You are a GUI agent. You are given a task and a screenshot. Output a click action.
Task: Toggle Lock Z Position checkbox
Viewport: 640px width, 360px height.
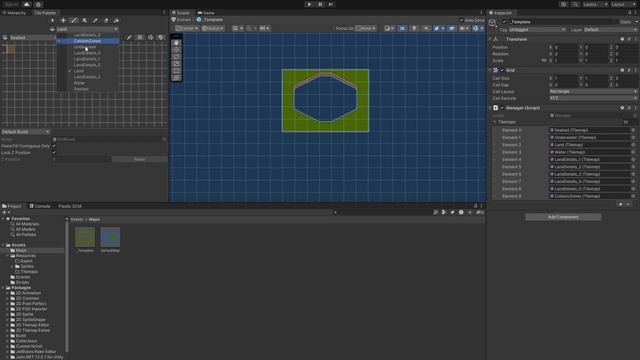(54, 153)
